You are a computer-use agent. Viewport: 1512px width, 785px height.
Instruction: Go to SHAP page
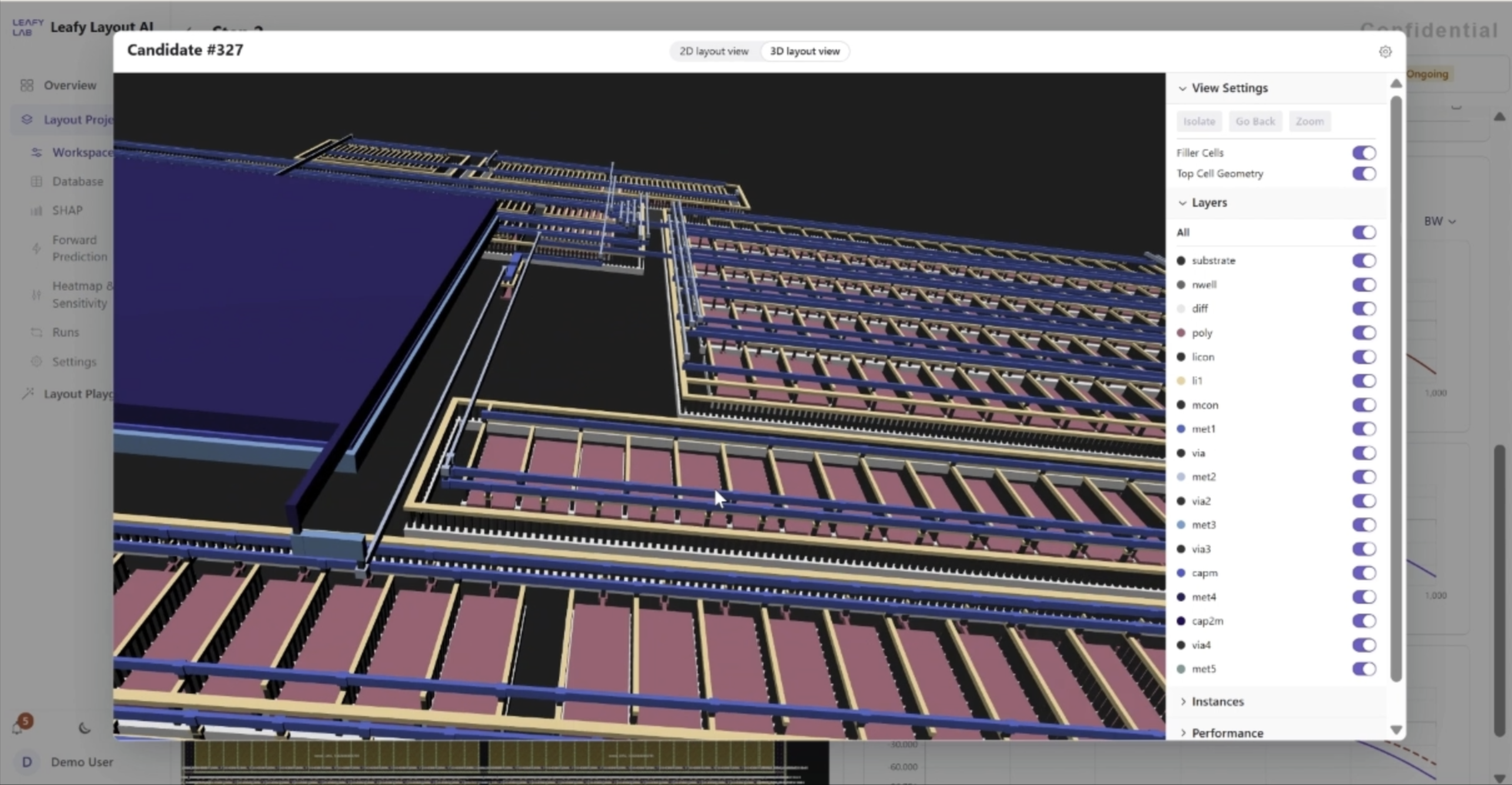67,210
